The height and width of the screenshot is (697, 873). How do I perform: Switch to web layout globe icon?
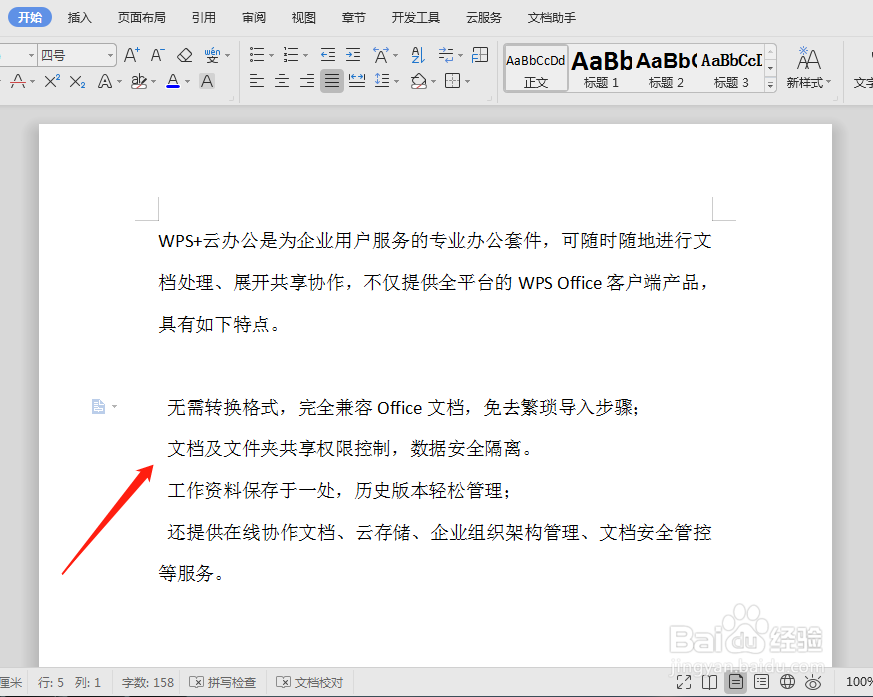click(x=787, y=682)
